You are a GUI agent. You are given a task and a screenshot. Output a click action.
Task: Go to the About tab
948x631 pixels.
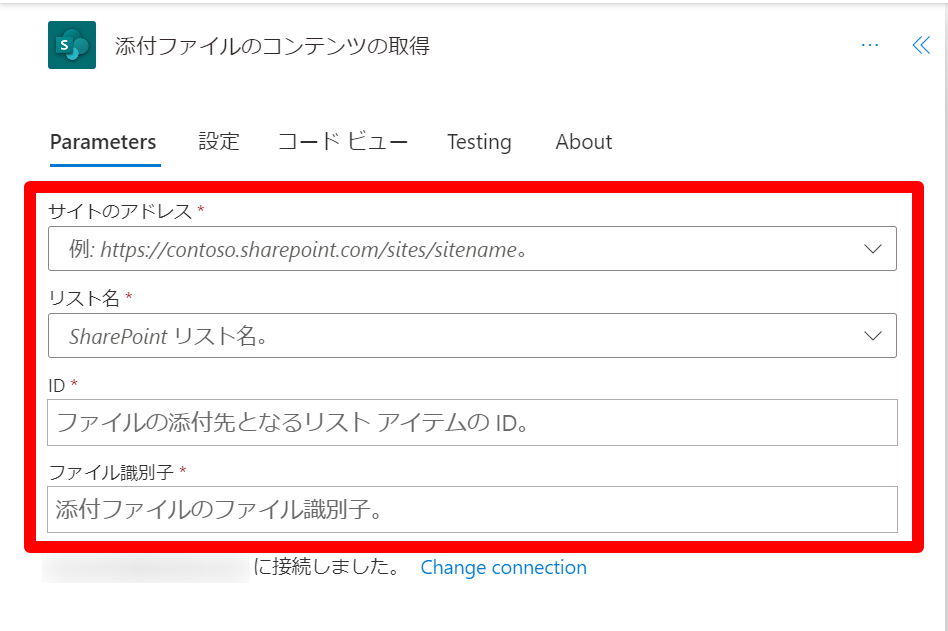click(584, 142)
